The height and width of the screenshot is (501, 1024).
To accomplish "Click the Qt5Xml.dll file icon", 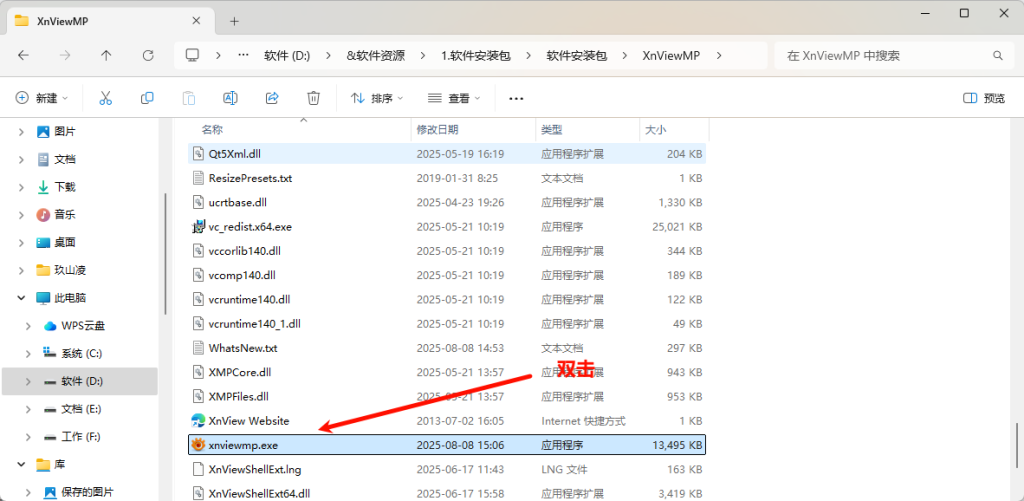I will pyautogui.click(x=199, y=154).
